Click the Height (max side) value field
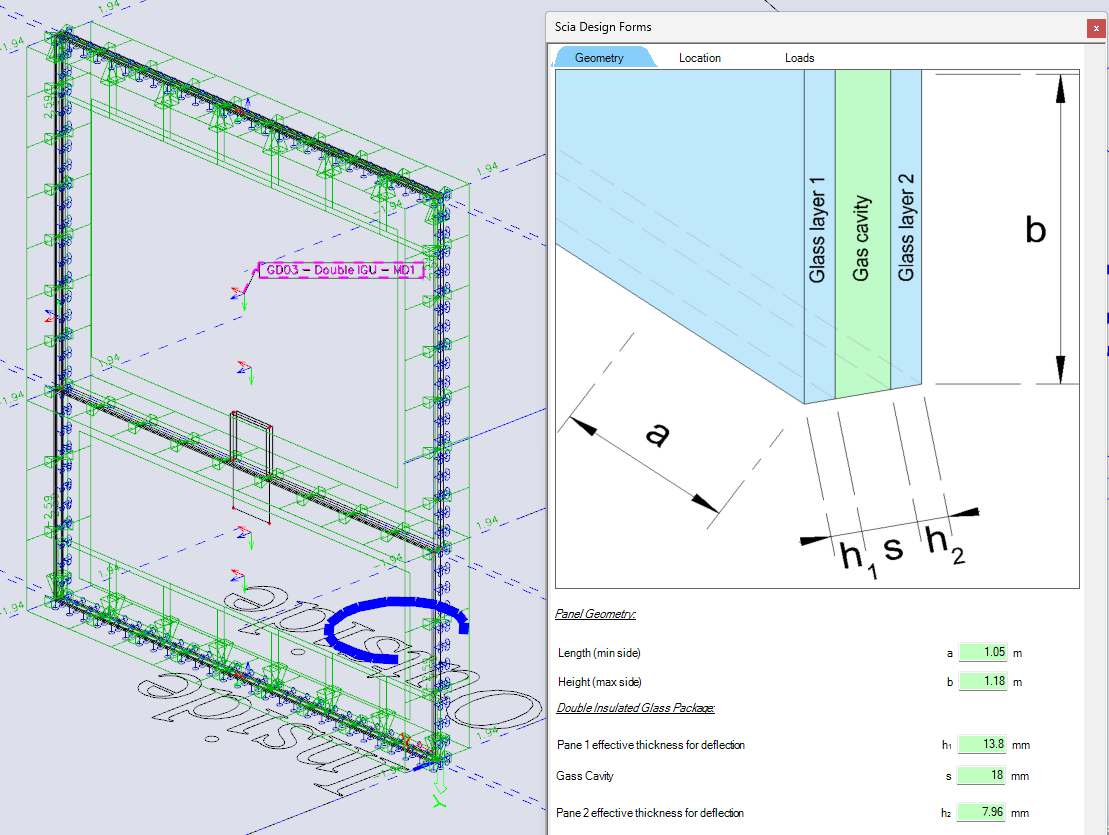 click(x=984, y=681)
